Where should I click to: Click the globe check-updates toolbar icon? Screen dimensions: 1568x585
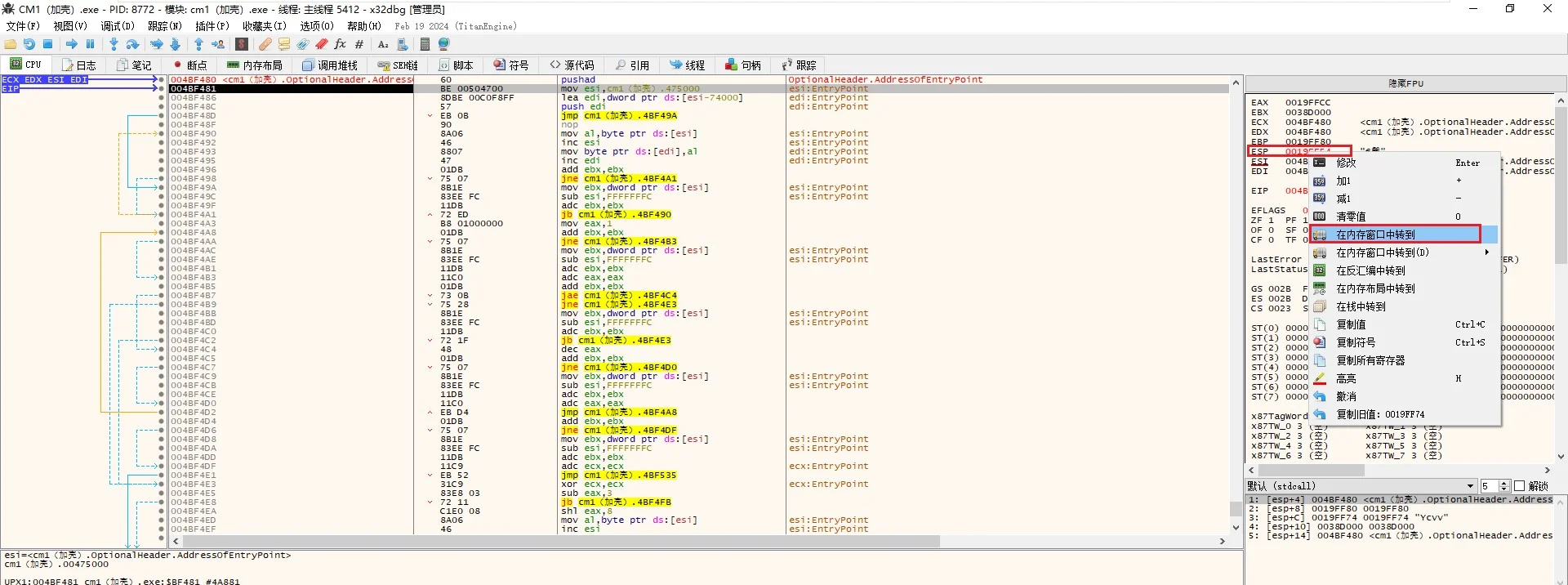pos(444,44)
